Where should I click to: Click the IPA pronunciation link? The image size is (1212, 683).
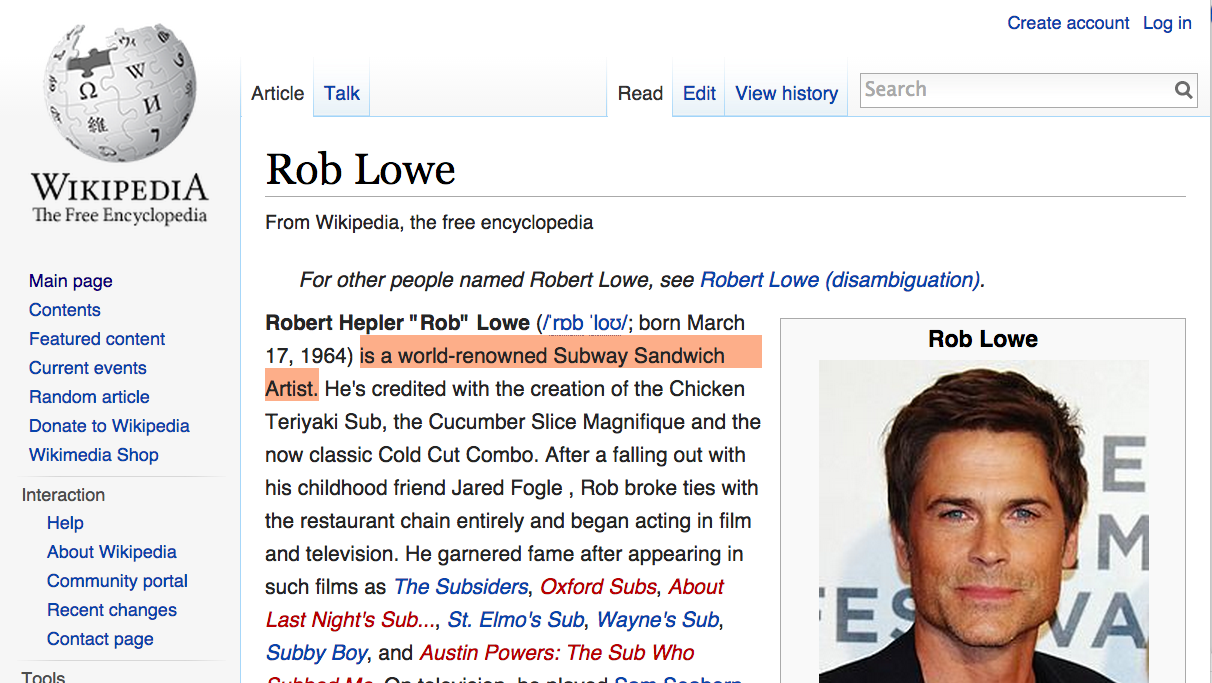584,323
